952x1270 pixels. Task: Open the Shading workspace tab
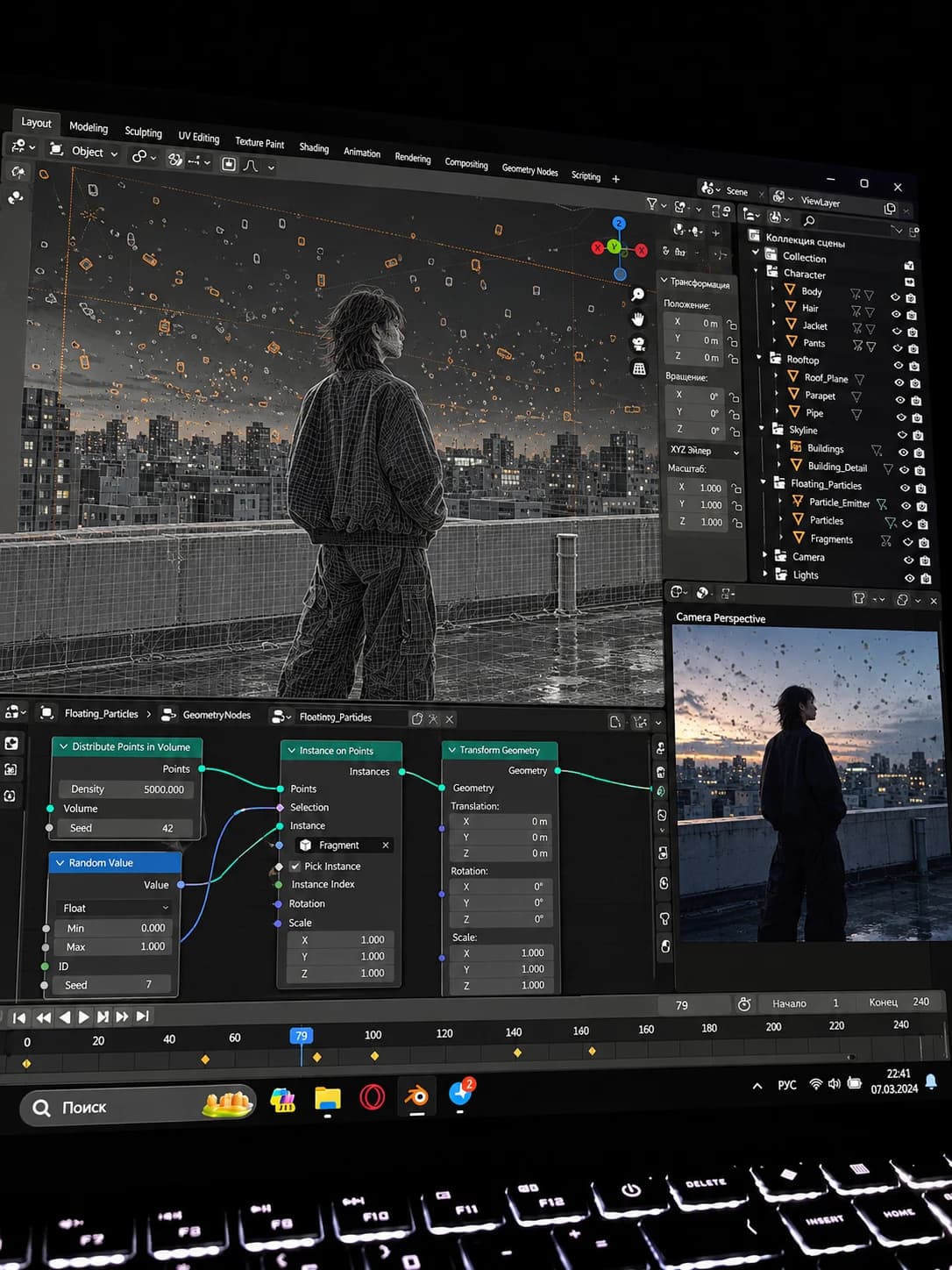click(314, 147)
